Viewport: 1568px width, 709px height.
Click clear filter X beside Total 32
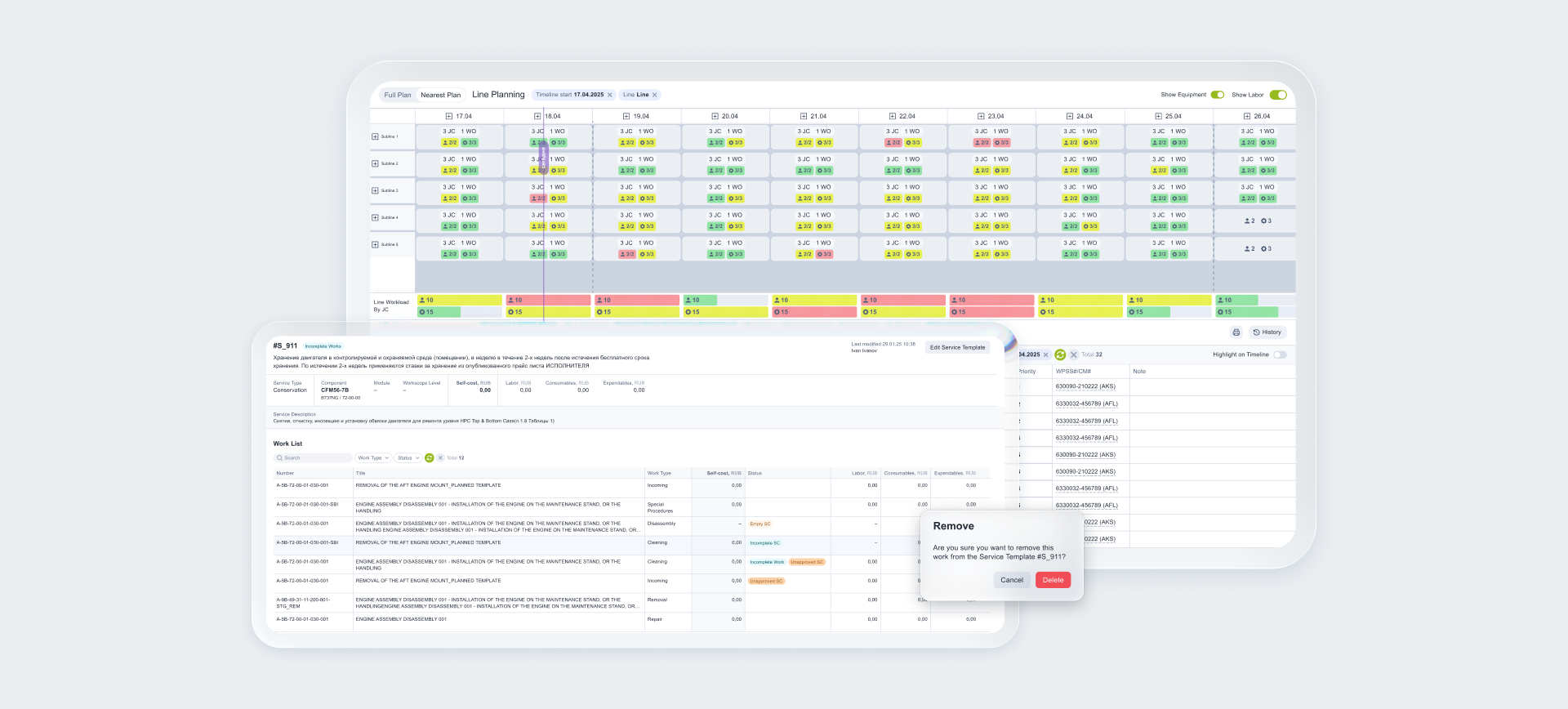1073,354
